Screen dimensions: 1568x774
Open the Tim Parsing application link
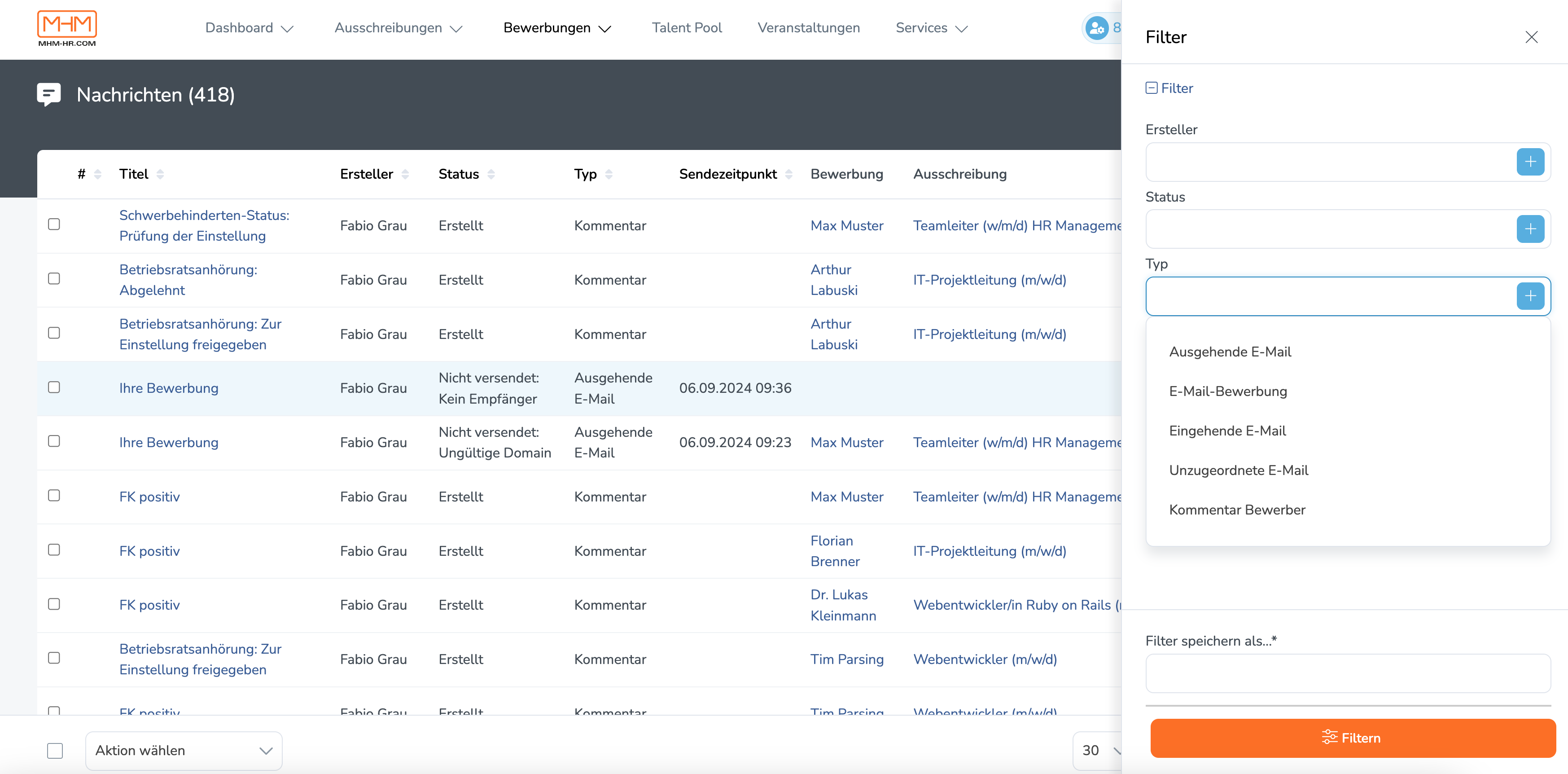tap(847, 659)
